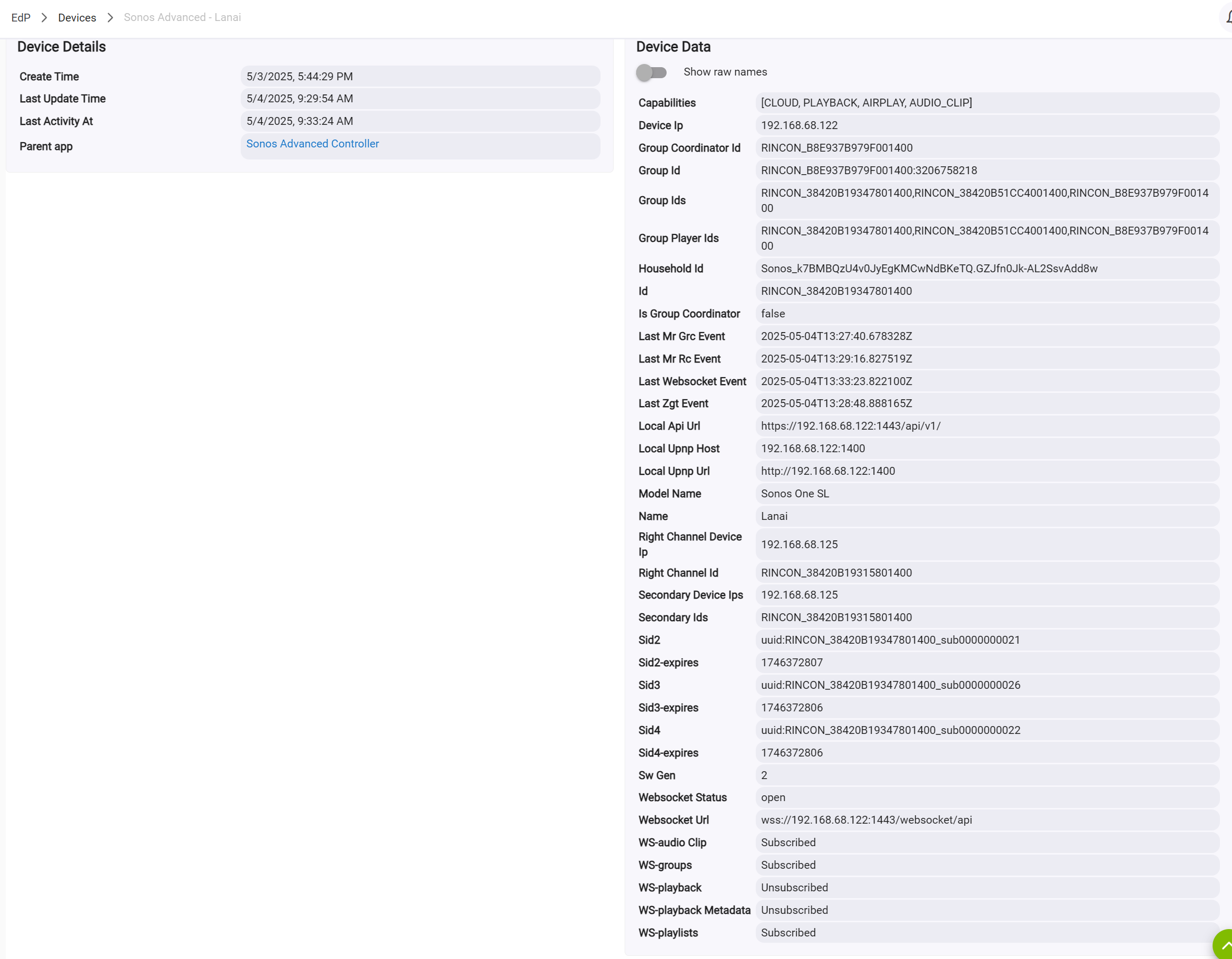Go to EdP in the breadcrumb
The width and height of the screenshot is (1232, 959).
(21, 17)
